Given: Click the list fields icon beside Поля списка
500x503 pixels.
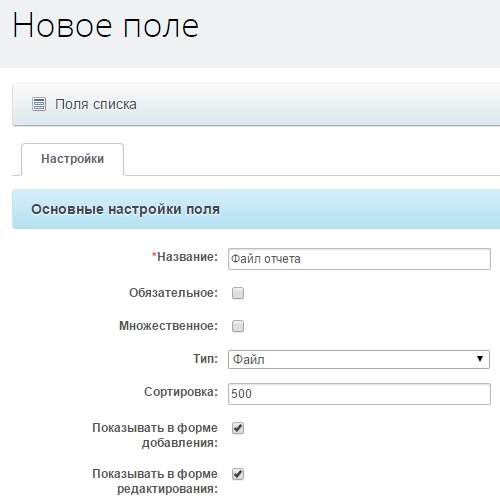Looking at the screenshot, I should [39, 104].
